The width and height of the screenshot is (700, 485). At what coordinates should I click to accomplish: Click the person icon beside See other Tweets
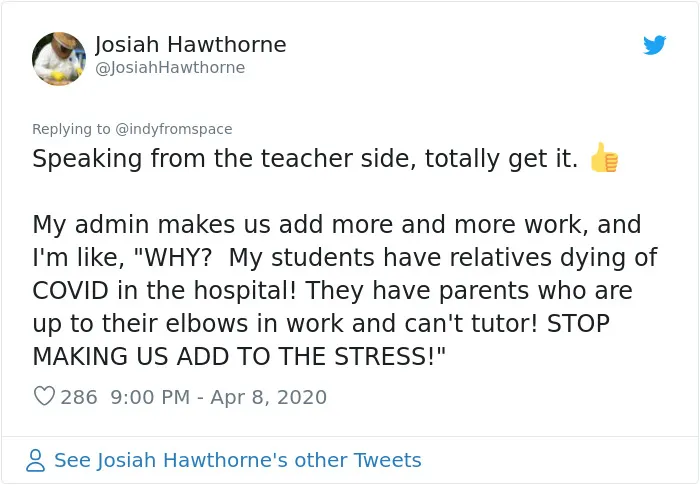click(x=35, y=460)
